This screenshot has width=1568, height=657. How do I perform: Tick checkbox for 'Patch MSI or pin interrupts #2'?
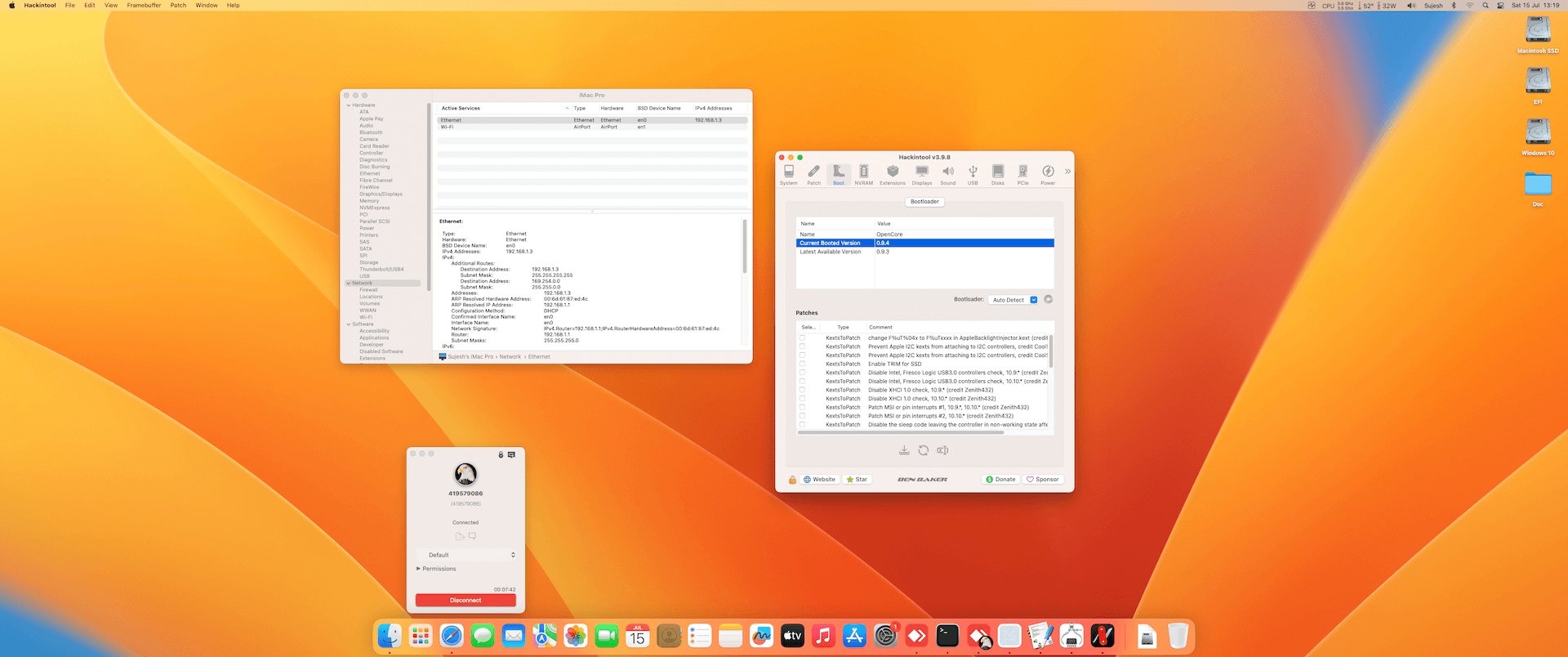[802, 416]
